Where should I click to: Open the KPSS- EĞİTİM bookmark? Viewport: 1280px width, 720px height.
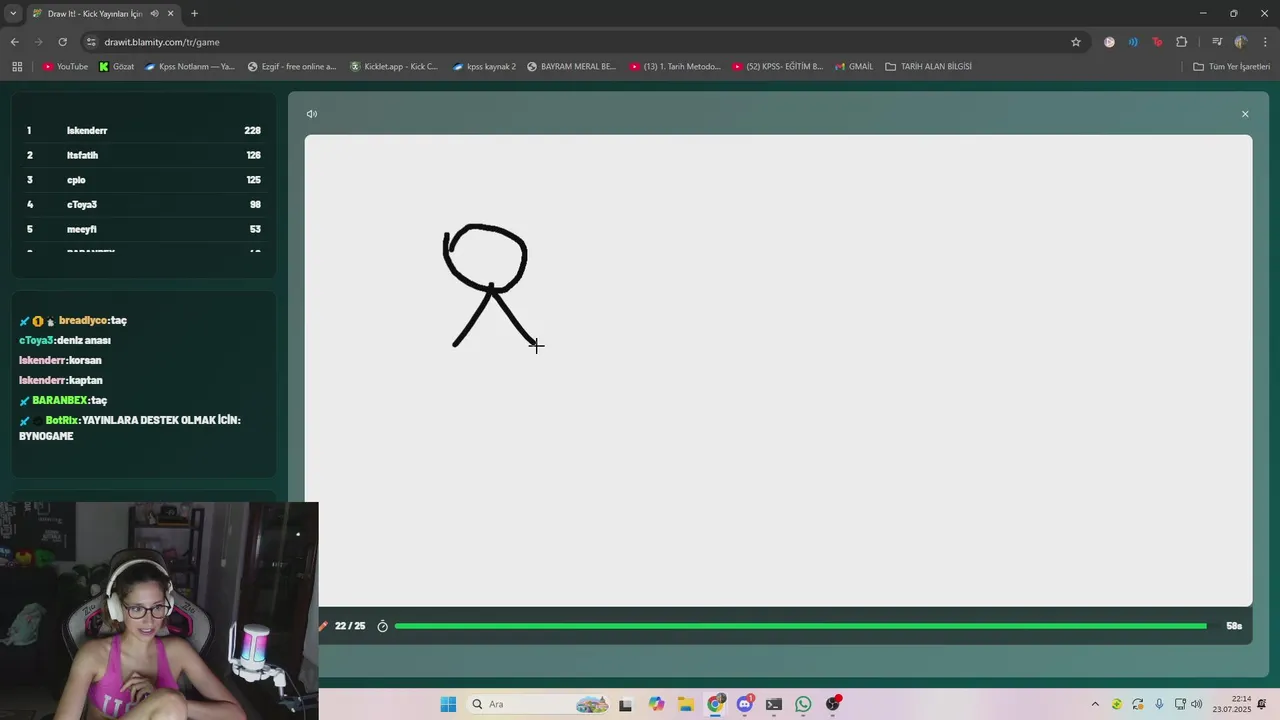(x=777, y=67)
